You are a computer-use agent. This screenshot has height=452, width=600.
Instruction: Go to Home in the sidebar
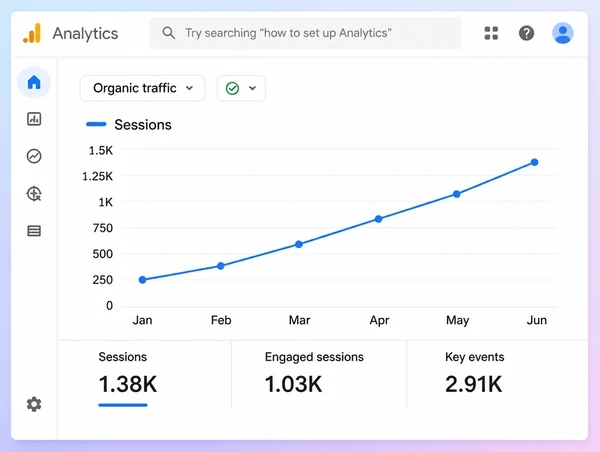(x=34, y=82)
